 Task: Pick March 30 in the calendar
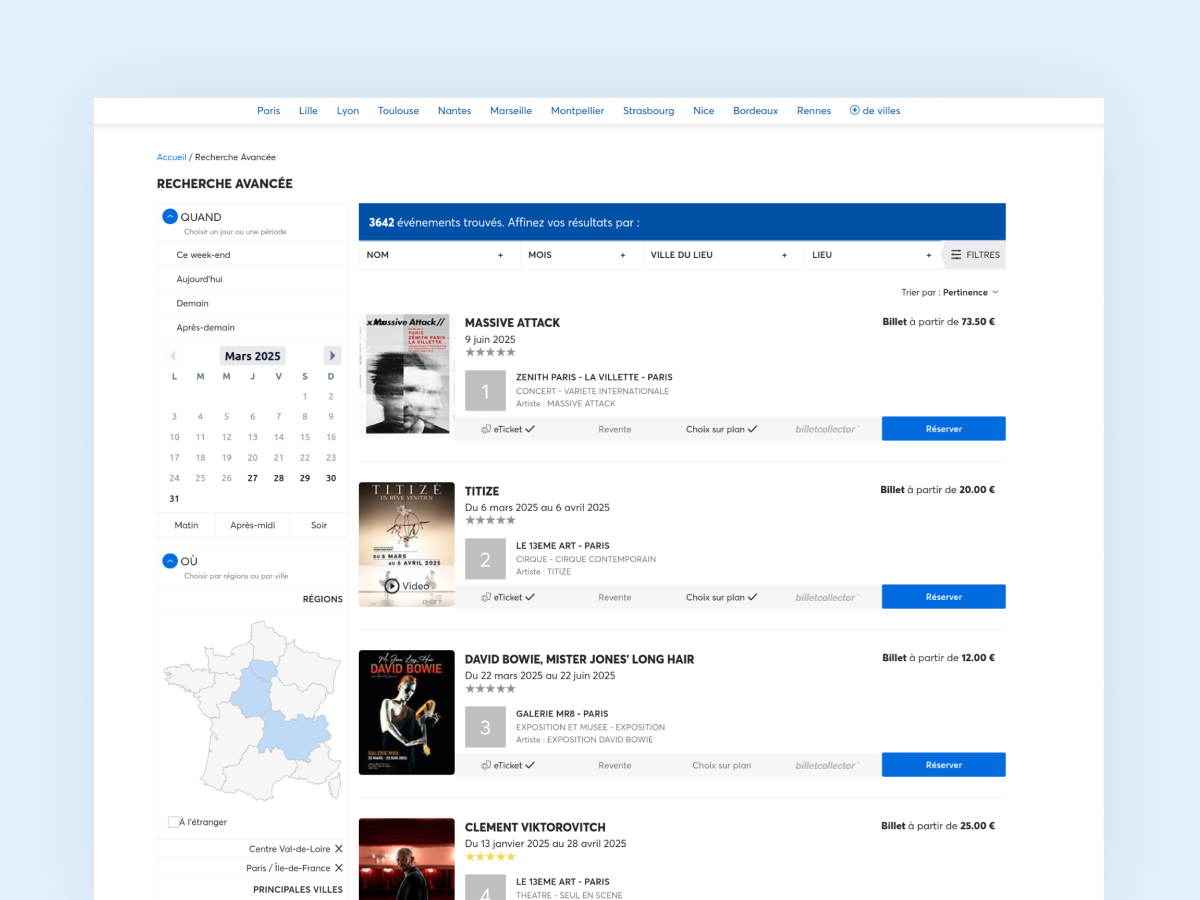(331, 478)
